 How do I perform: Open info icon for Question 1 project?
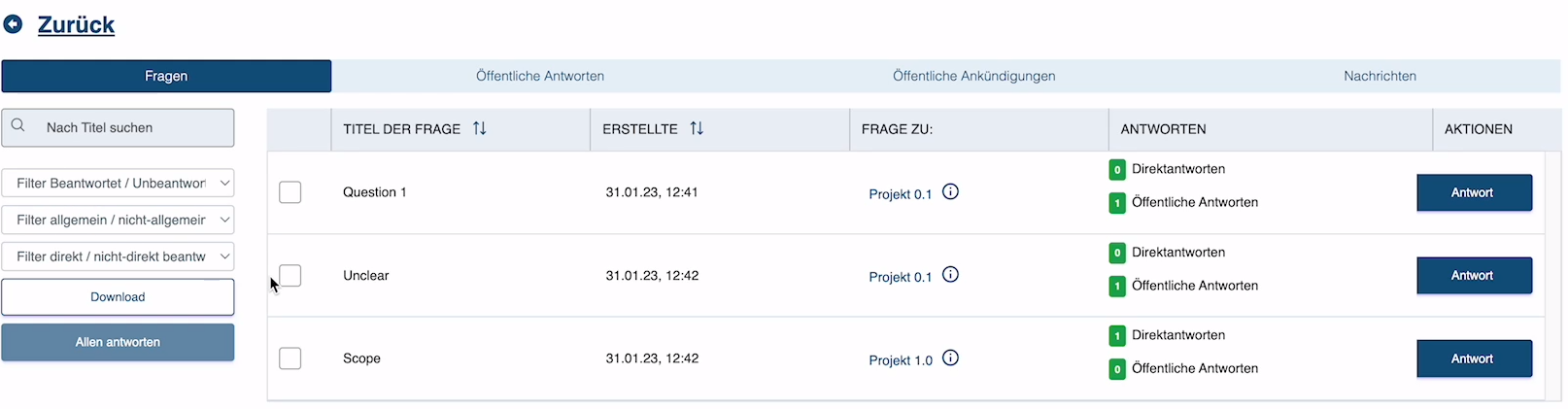[951, 192]
